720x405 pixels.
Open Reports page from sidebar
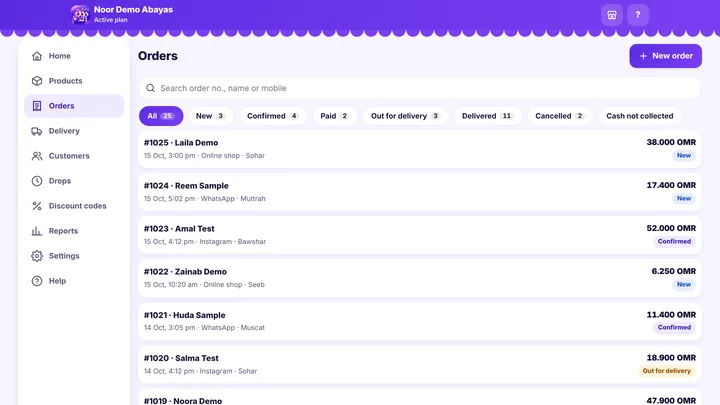[x=74, y=231]
